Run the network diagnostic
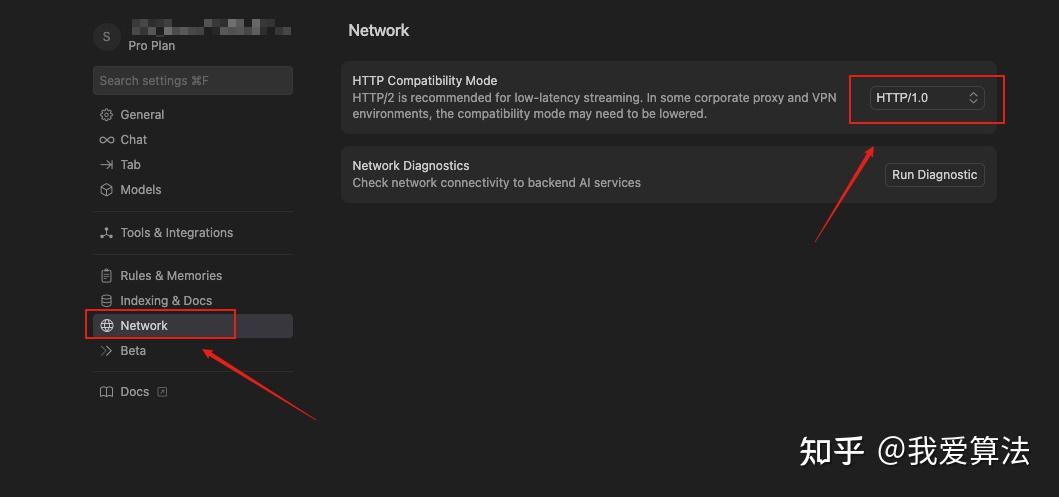The height and width of the screenshot is (497, 1059). [x=934, y=175]
